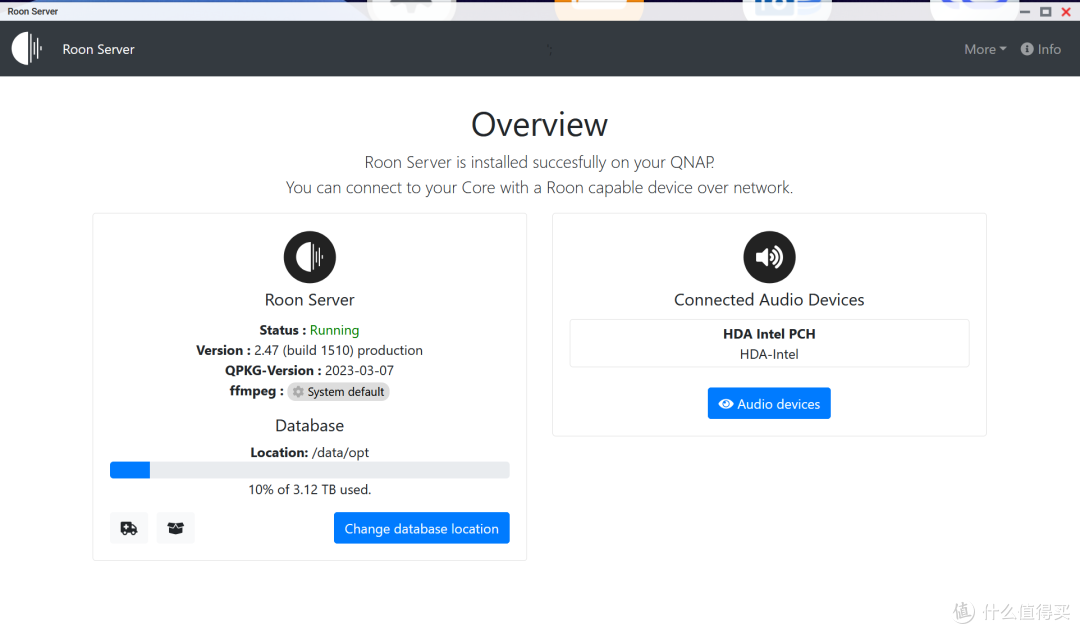Click the Database section heading
1080x634 pixels.
click(x=310, y=426)
